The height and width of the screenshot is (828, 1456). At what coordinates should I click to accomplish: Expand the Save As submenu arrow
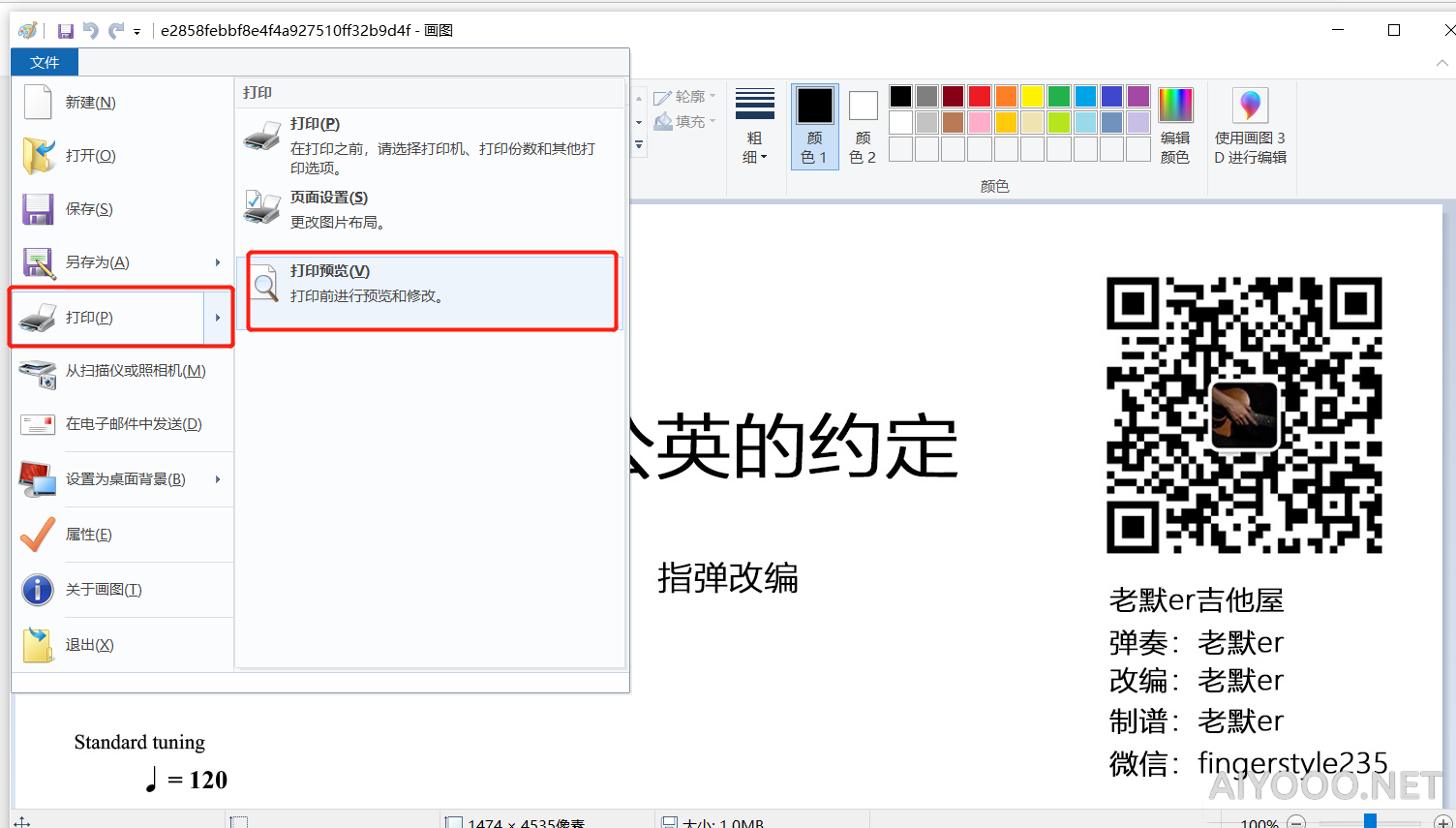pos(218,262)
